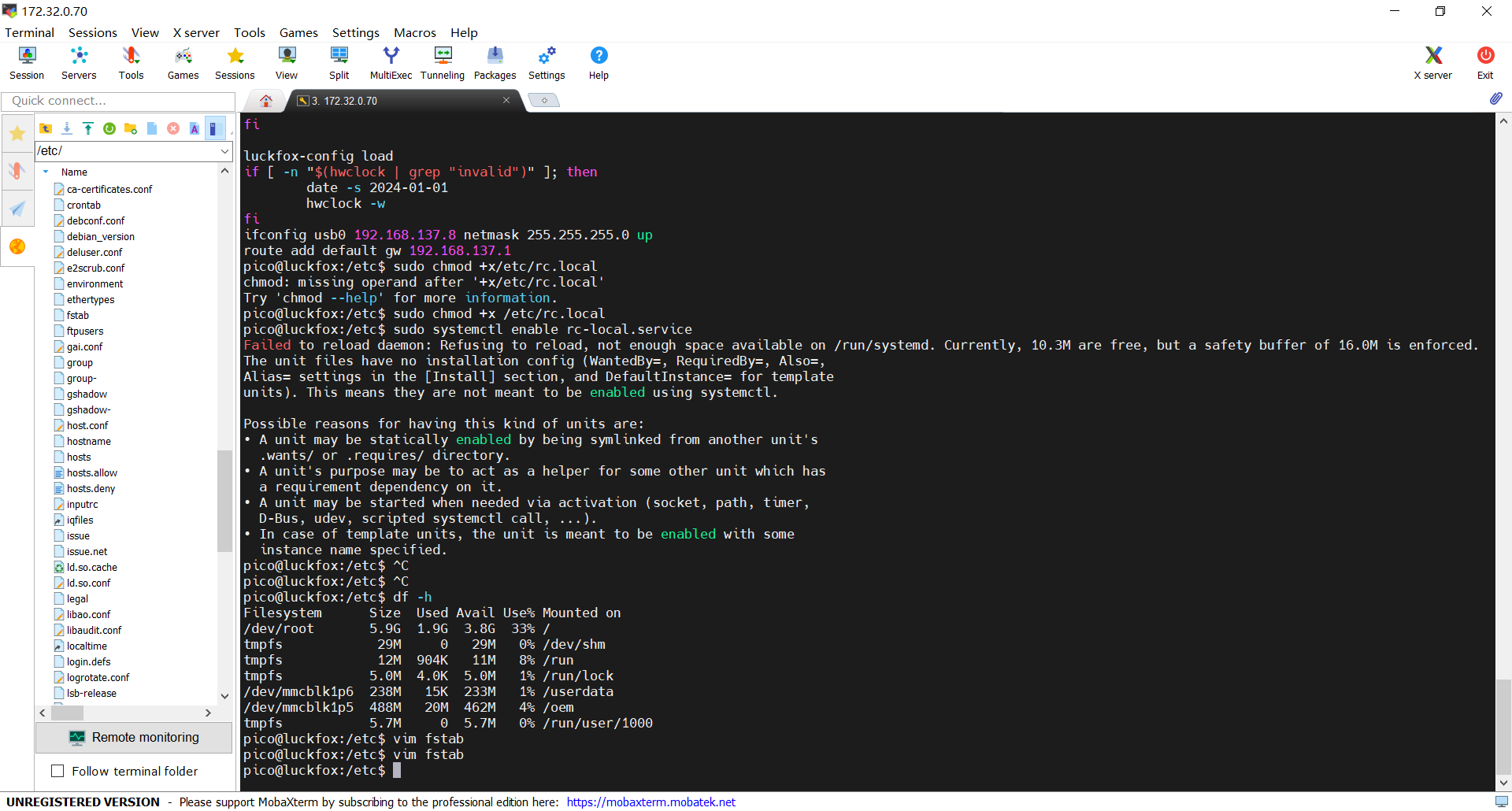Click the file list down arrow
The height and width of the screenshot is (811, 1512).
224,696
